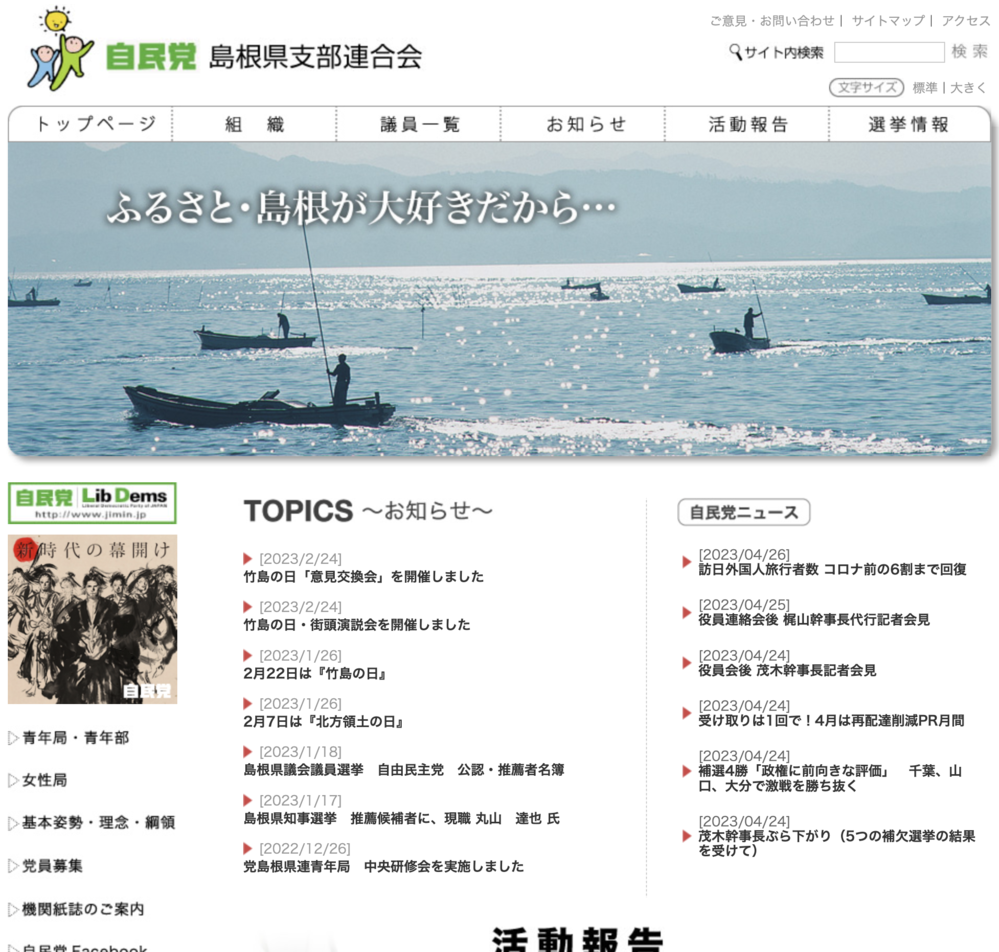Click the Lib Dems jimin.jp banner
Image resolution: width=999 pixels, height=952 pixels.
92,503
